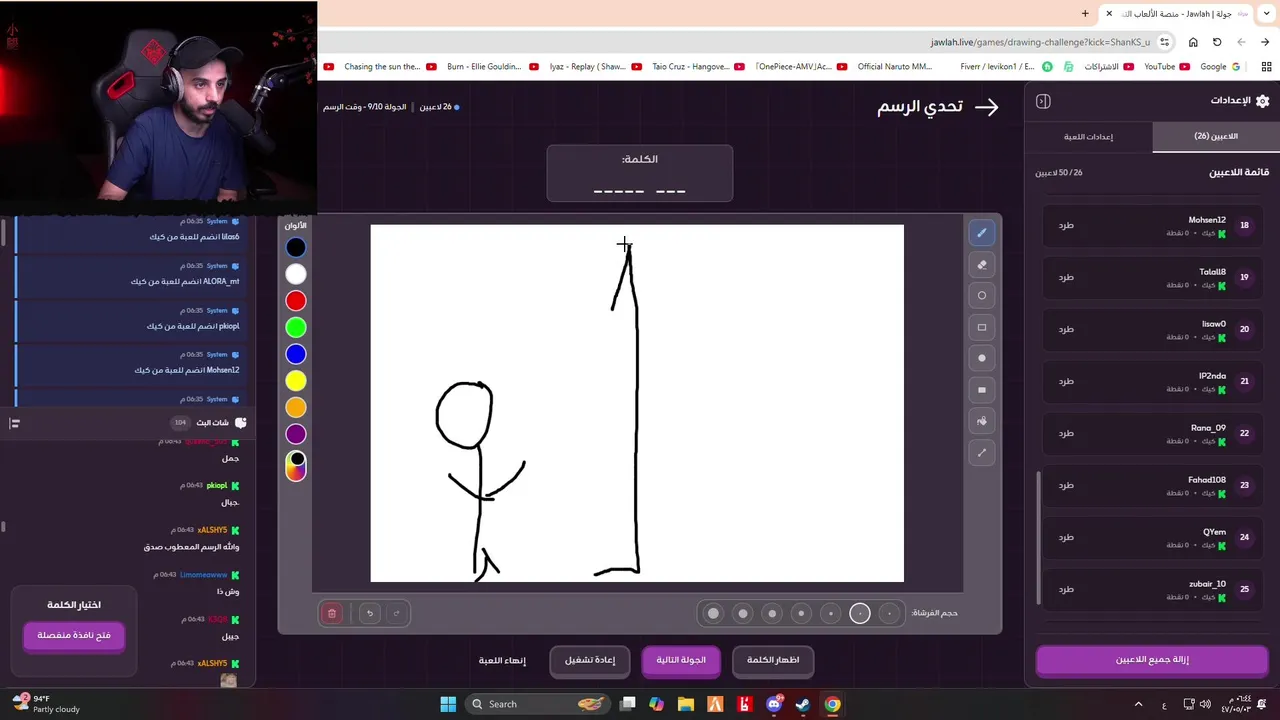Click إزالة جميع اللاعبين button
The width and height of the screenshot is (1280, 720).
coord(1152,660)
